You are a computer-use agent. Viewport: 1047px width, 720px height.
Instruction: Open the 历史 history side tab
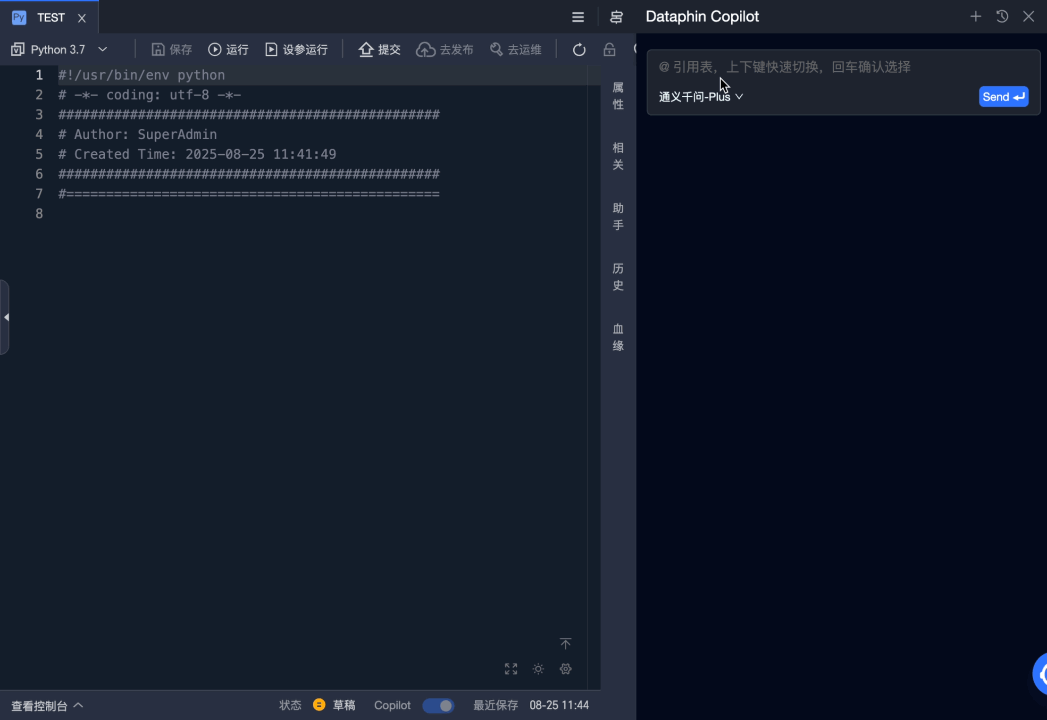point(618,277)
